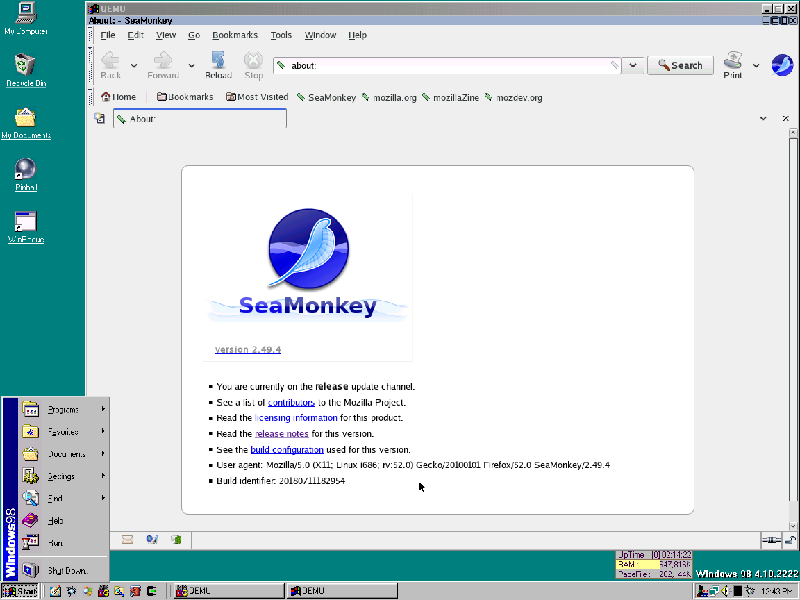
Task: Open the mozilla.org bookmark
Action: (389, 97)
